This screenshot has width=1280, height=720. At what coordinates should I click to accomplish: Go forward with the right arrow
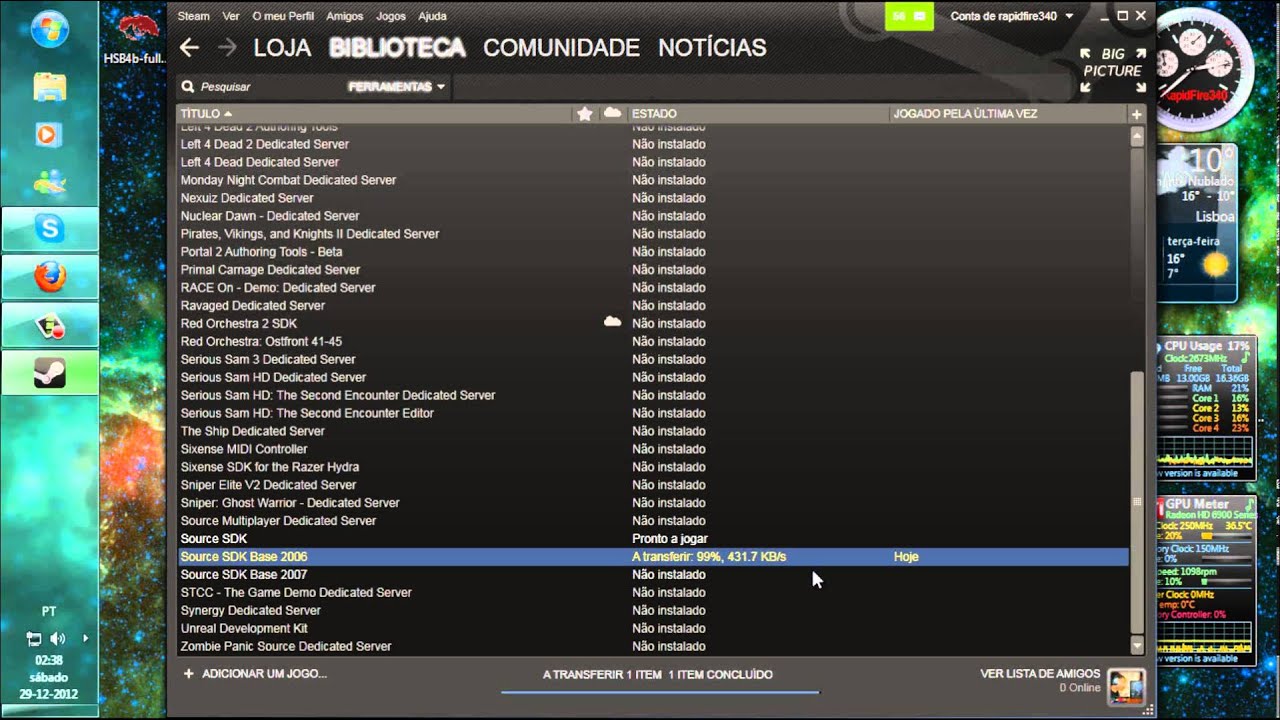pyautogui.click(x=227, y=47)
